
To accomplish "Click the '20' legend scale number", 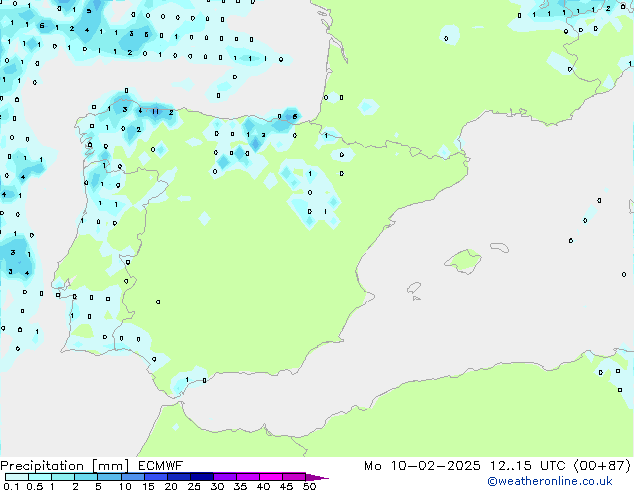I will [171, 486].
